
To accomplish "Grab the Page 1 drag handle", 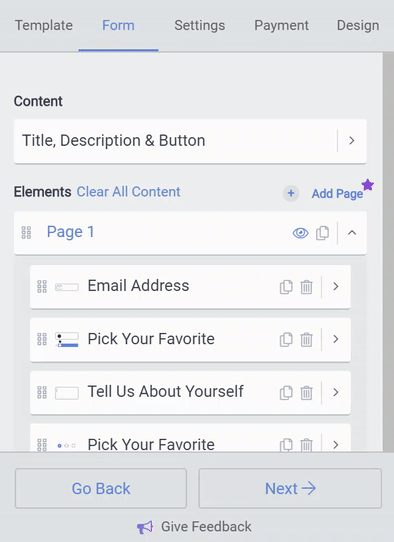I will tap(26, 233).
